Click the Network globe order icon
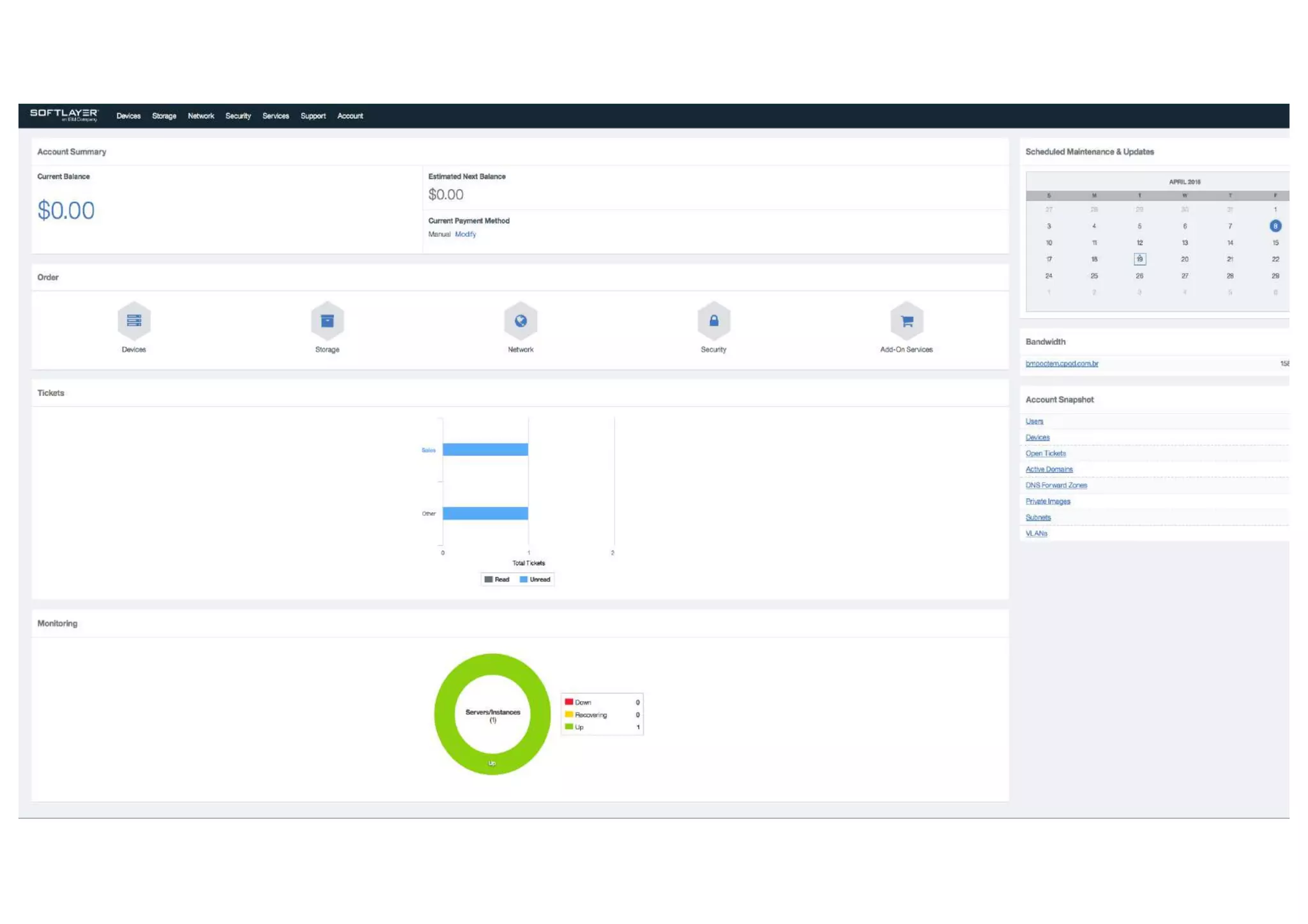This screenshot has width=1308, height=924. point(521,321)
